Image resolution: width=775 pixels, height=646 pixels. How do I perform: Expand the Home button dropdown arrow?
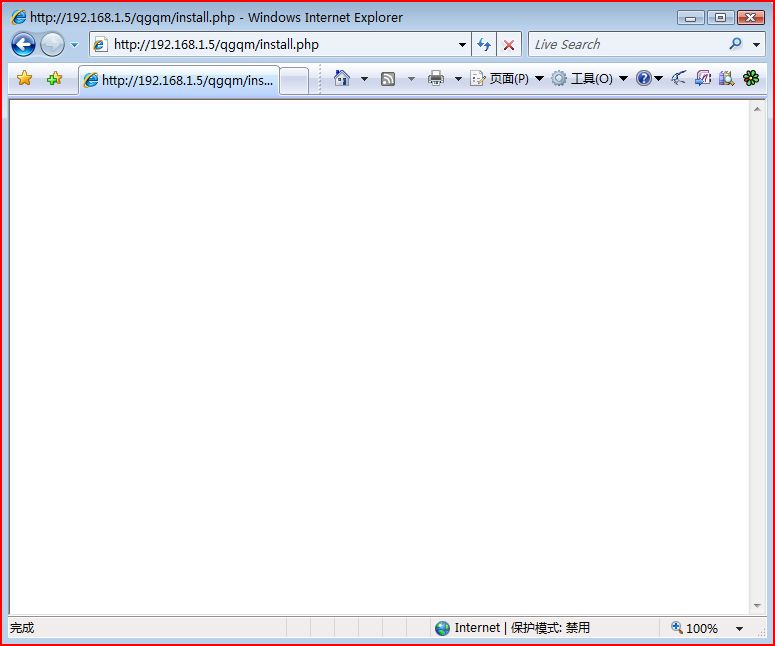pyautogui.click(x=364, y=79)
